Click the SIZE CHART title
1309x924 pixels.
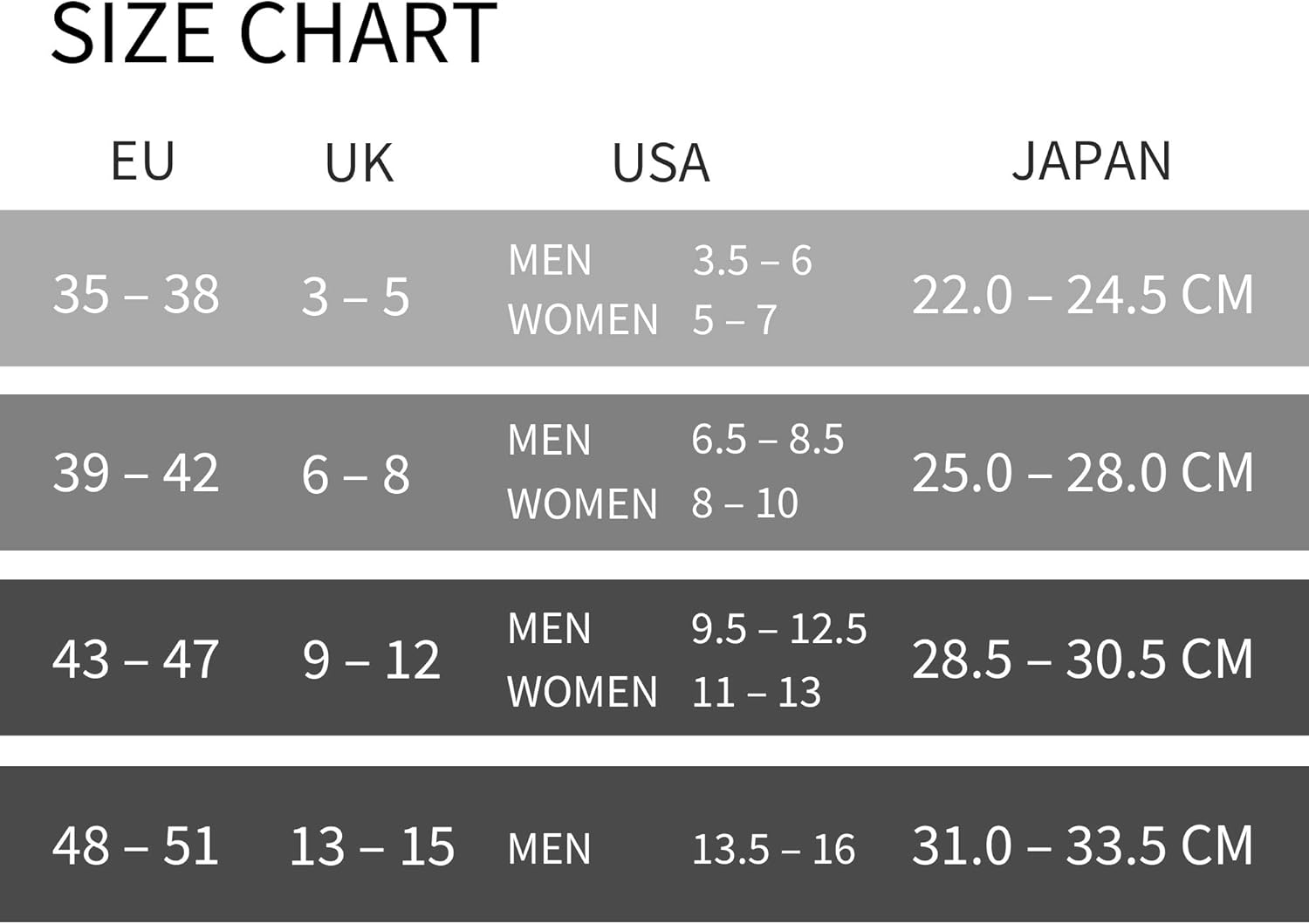coord(273,35)
